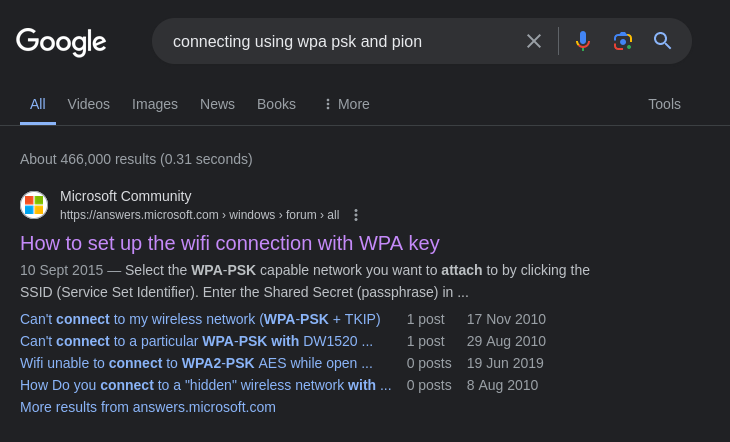Start voice search with the microphone icon
Viewport: 730px width, 442px height.
(x=582, y=41)
